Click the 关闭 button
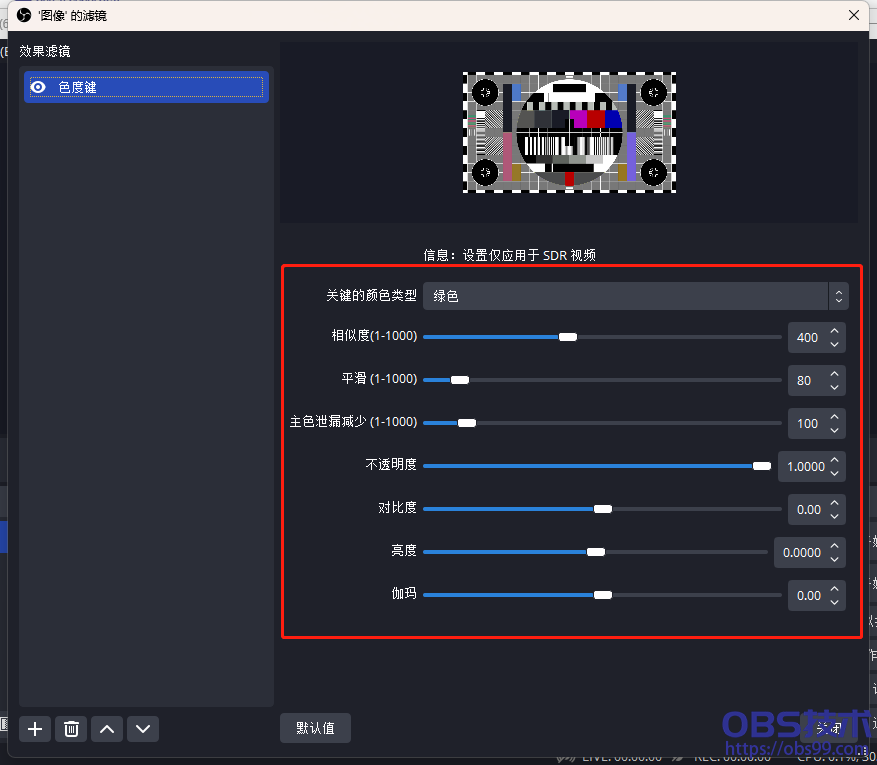The image size is (877, 765). pyautogui.click(x=829, y=728)
